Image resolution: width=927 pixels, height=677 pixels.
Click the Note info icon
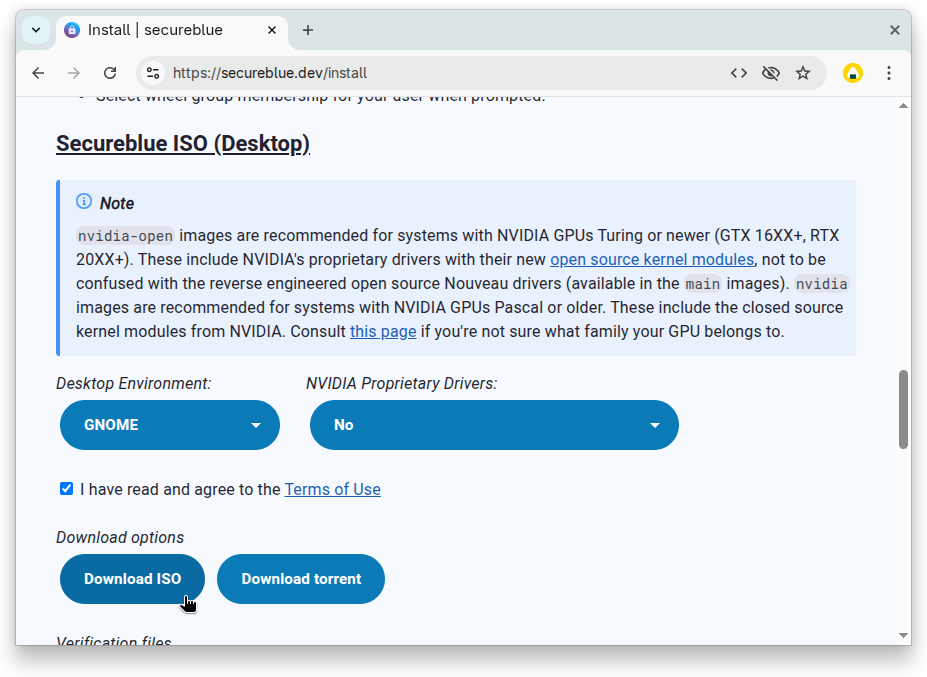84,202
